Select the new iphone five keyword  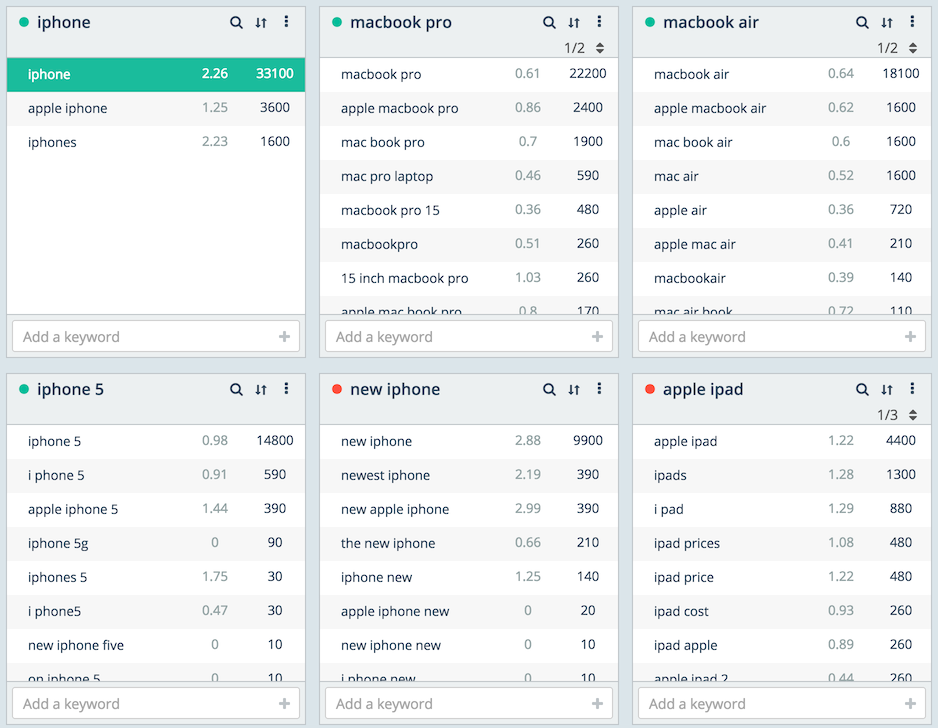[156, 645]
